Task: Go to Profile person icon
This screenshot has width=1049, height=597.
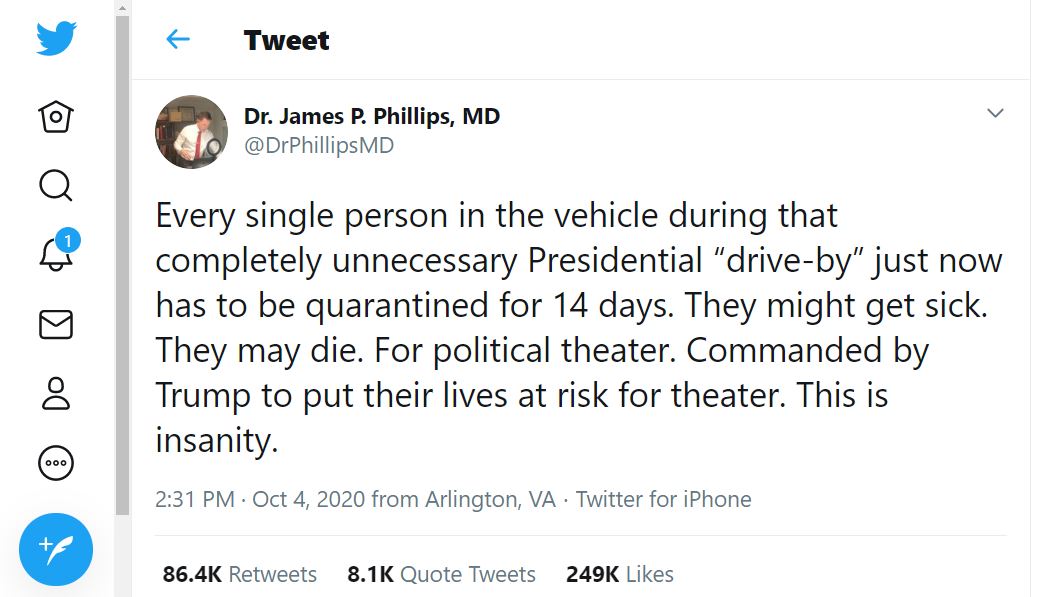Action: tap(56, 393)
